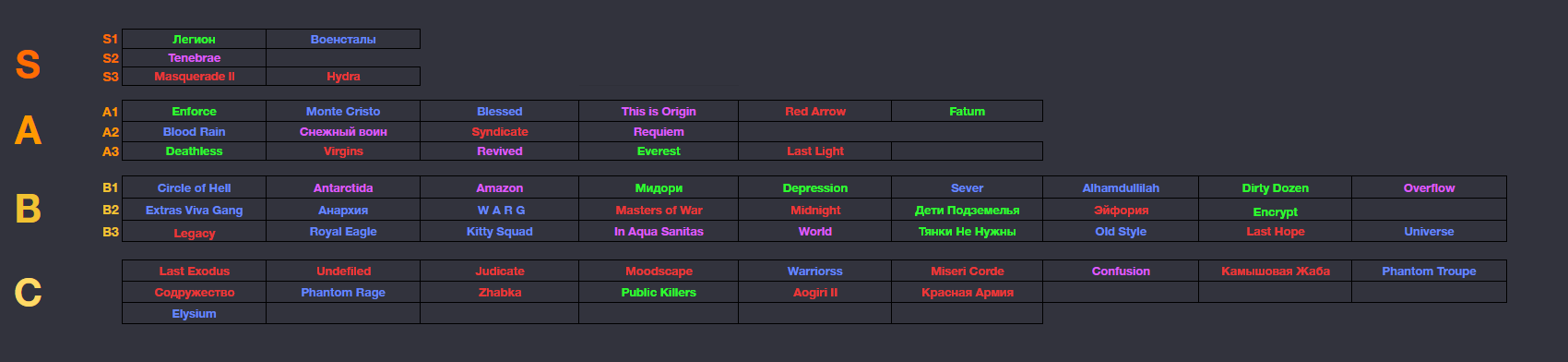This screenshot has height=362, width=1568.
Task: Select the Last Light cell
Action: pos(815,151)
